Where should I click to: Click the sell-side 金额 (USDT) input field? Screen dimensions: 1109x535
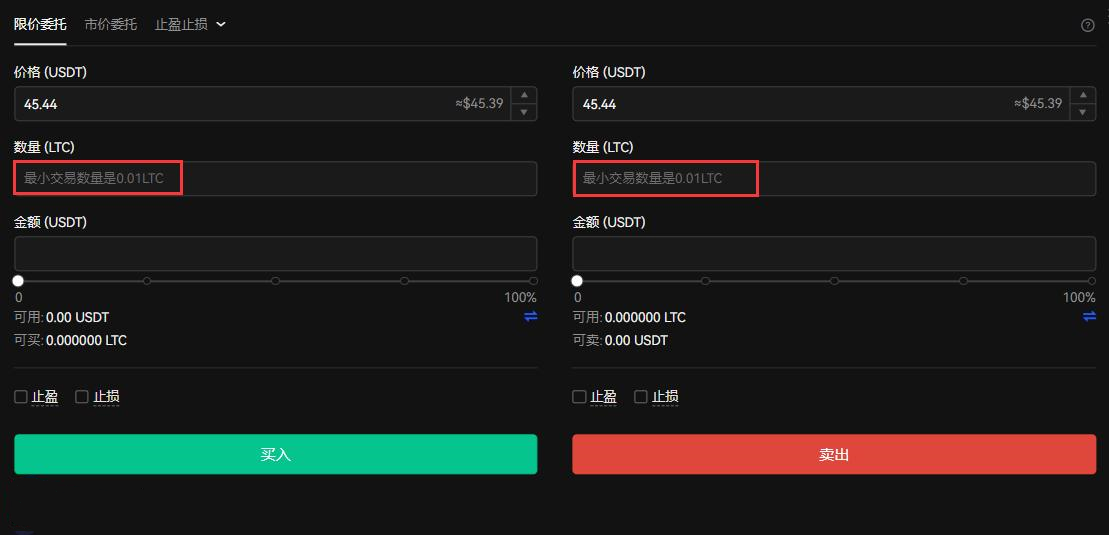click(834, 253)
